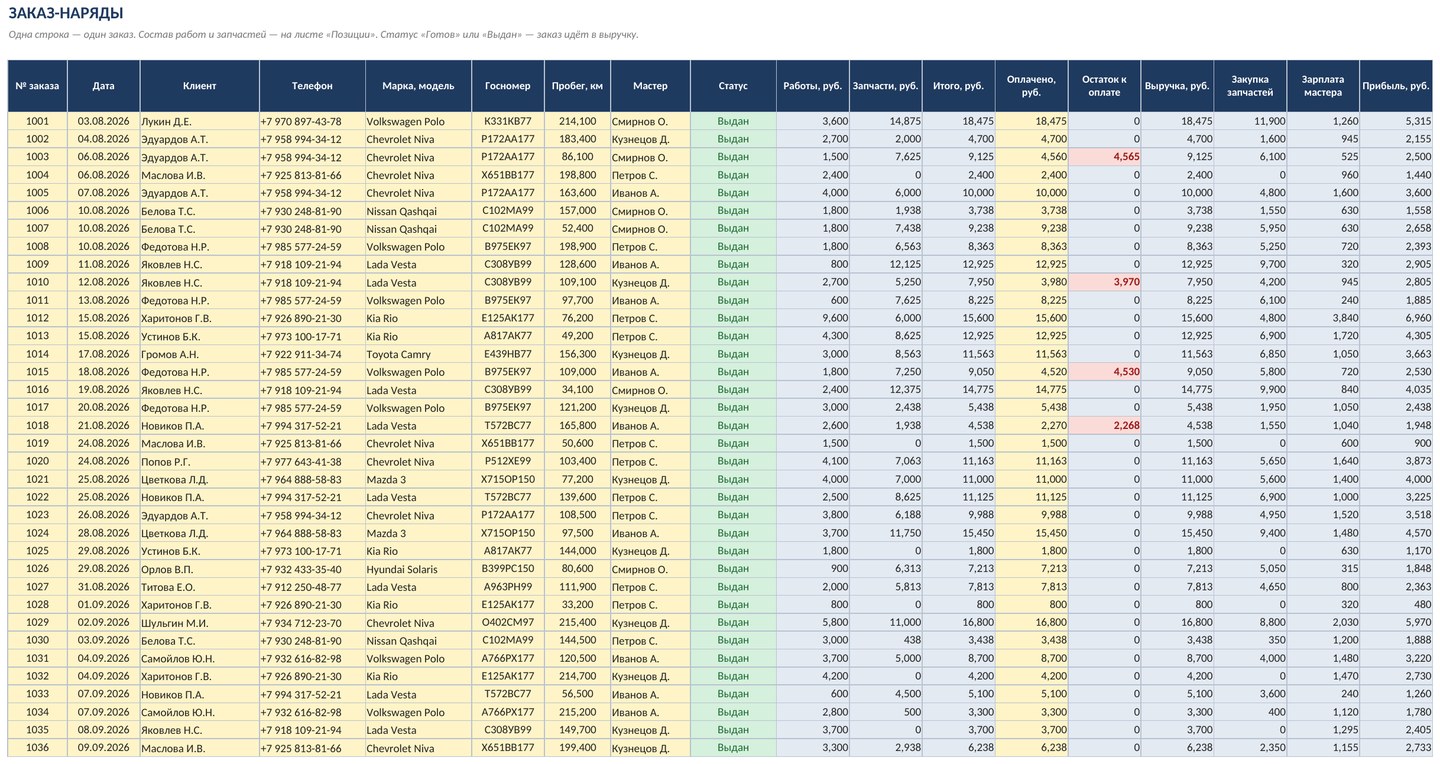Click the "Остаток к оплате" header
The height and width of the screenshot is (764, 1440).
[1105, 86]
